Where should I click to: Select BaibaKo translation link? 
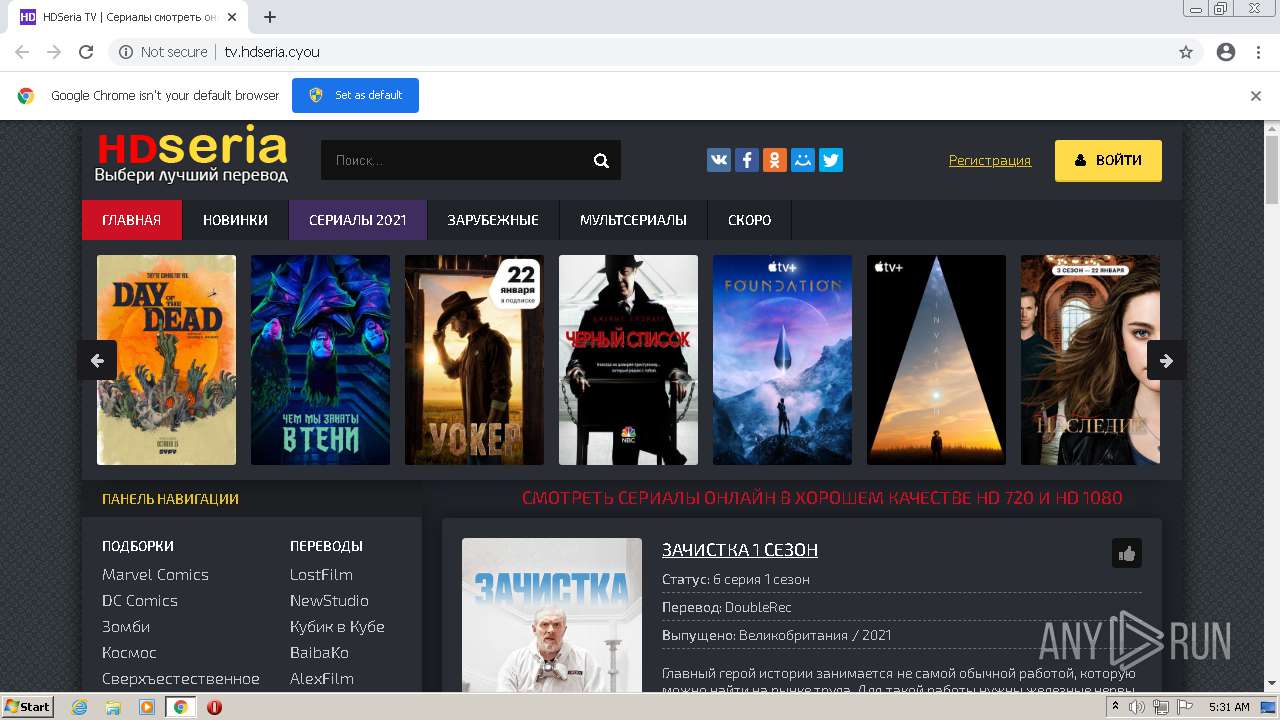click(319, 653)
